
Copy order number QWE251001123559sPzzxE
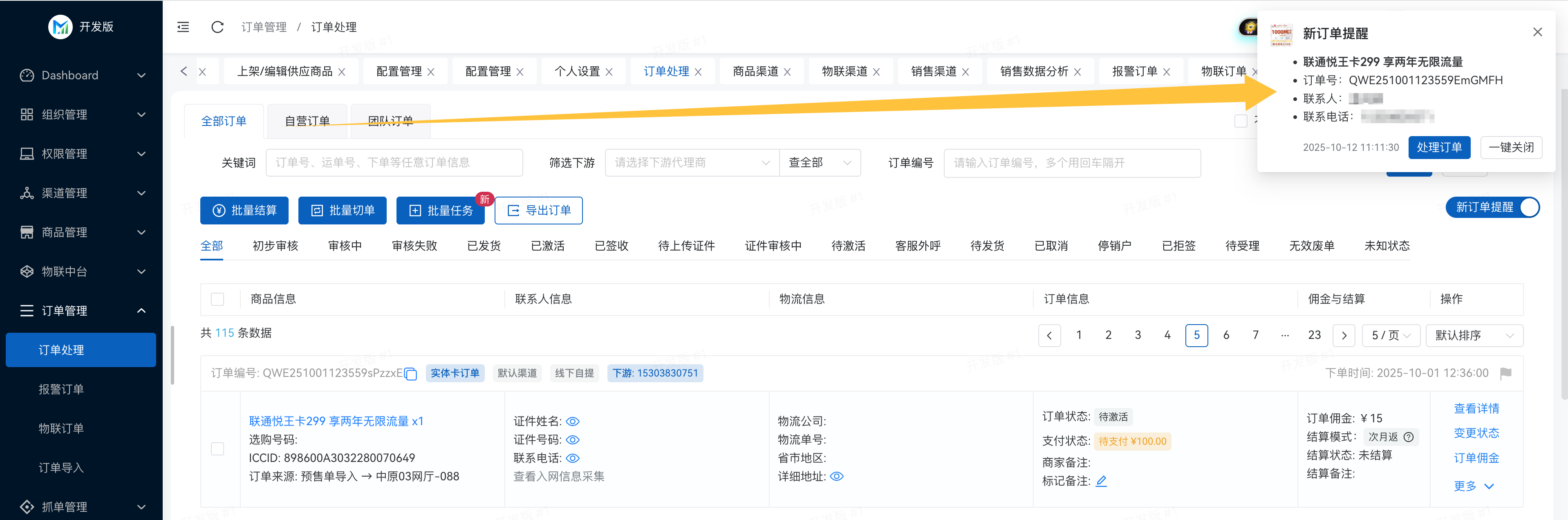pos(411,374)
